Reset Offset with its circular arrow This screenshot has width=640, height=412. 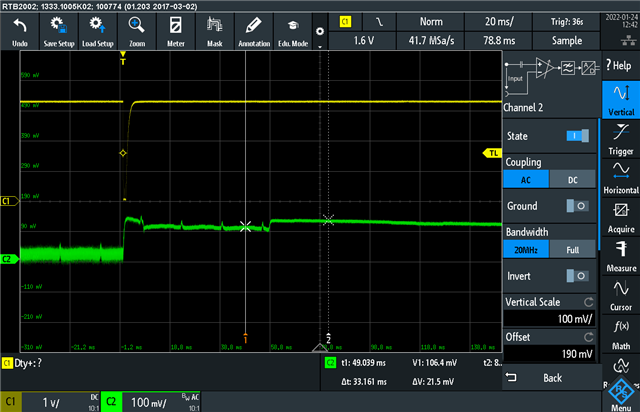(x=588, y=337)
